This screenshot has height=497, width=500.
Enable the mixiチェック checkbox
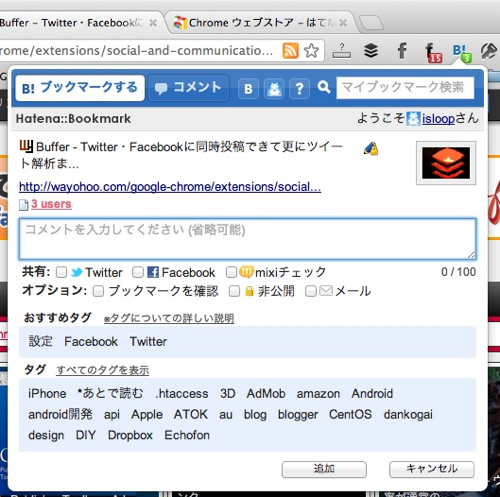point(231,272)
